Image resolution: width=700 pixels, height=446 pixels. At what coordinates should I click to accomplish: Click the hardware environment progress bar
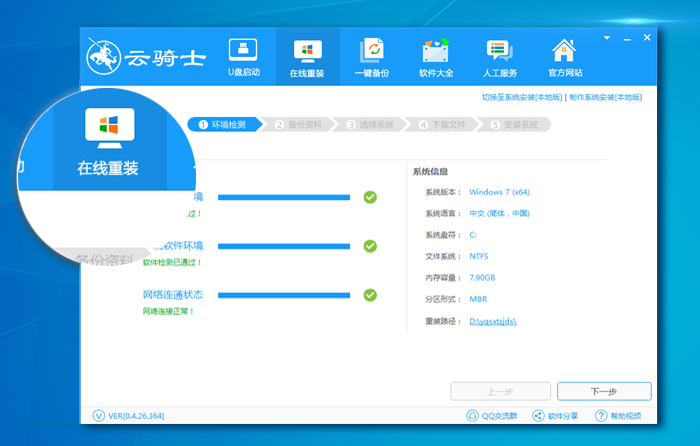coord(284,197)
